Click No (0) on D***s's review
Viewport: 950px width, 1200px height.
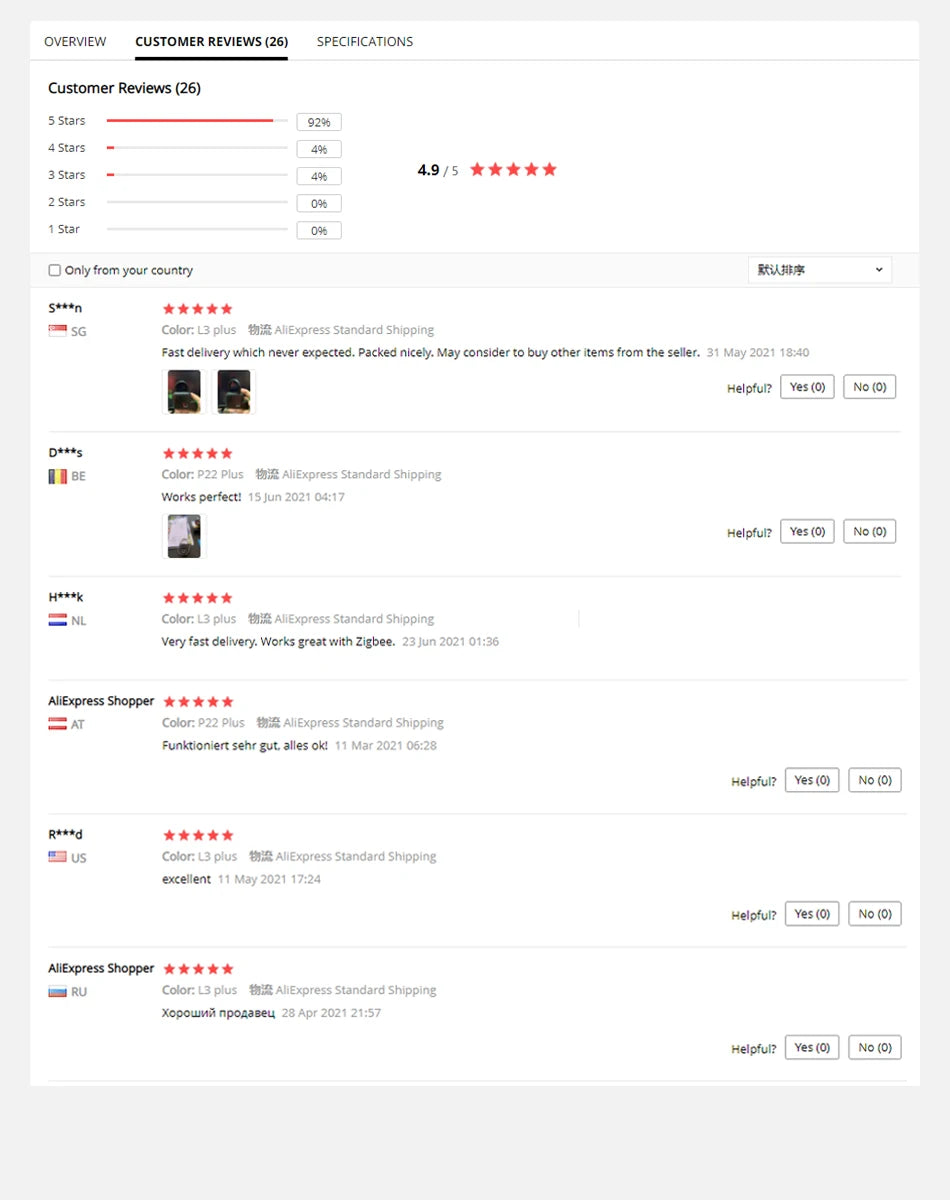[870, 532]
